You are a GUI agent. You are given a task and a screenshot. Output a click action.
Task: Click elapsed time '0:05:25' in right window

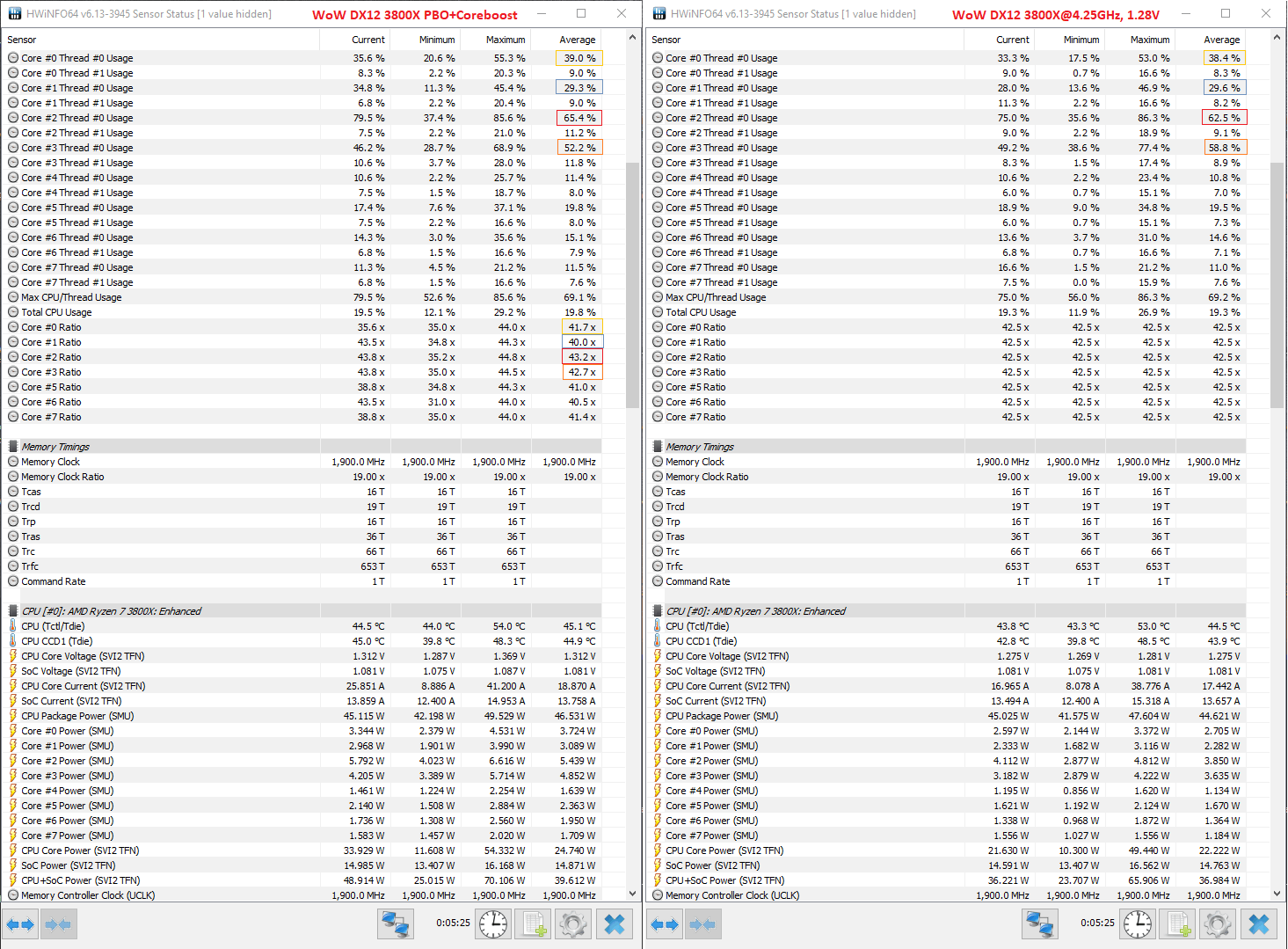(1097, 923)
